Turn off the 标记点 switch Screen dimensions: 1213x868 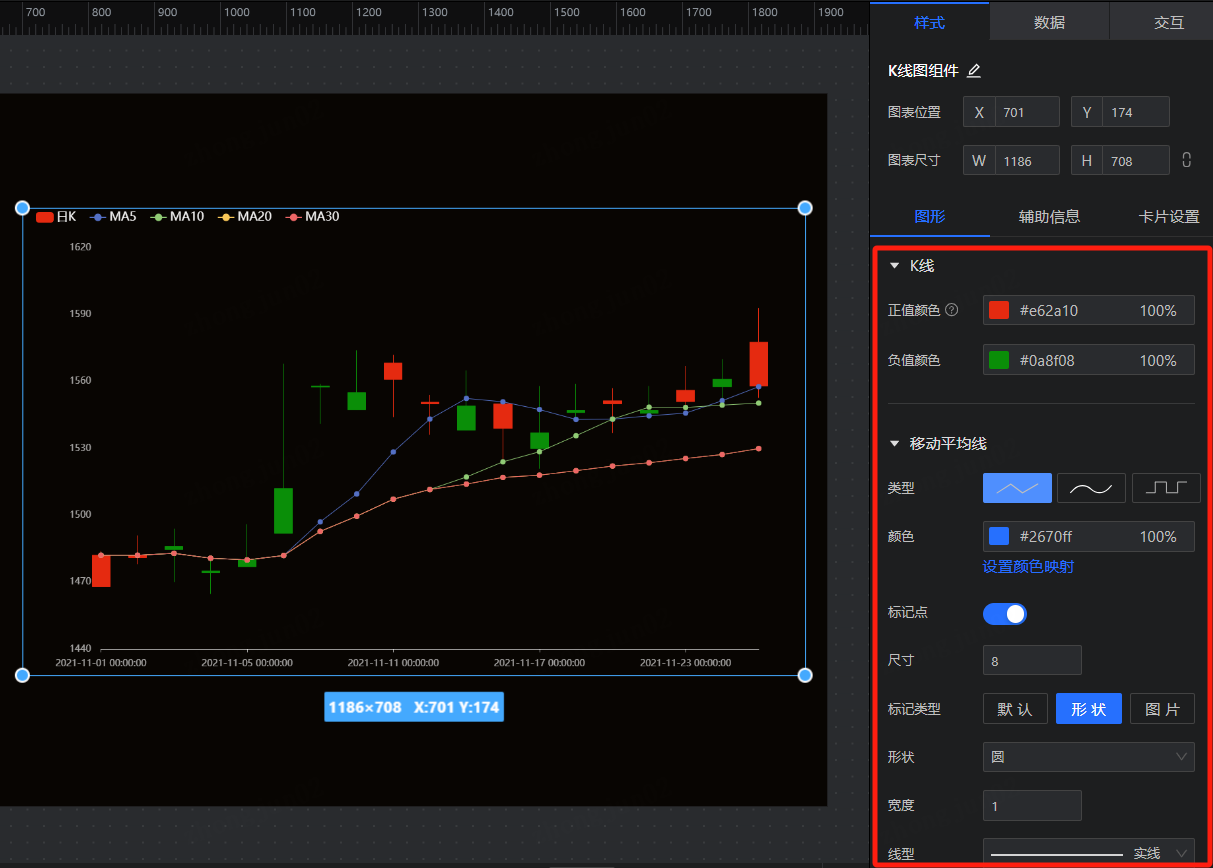coord(1004,613)
